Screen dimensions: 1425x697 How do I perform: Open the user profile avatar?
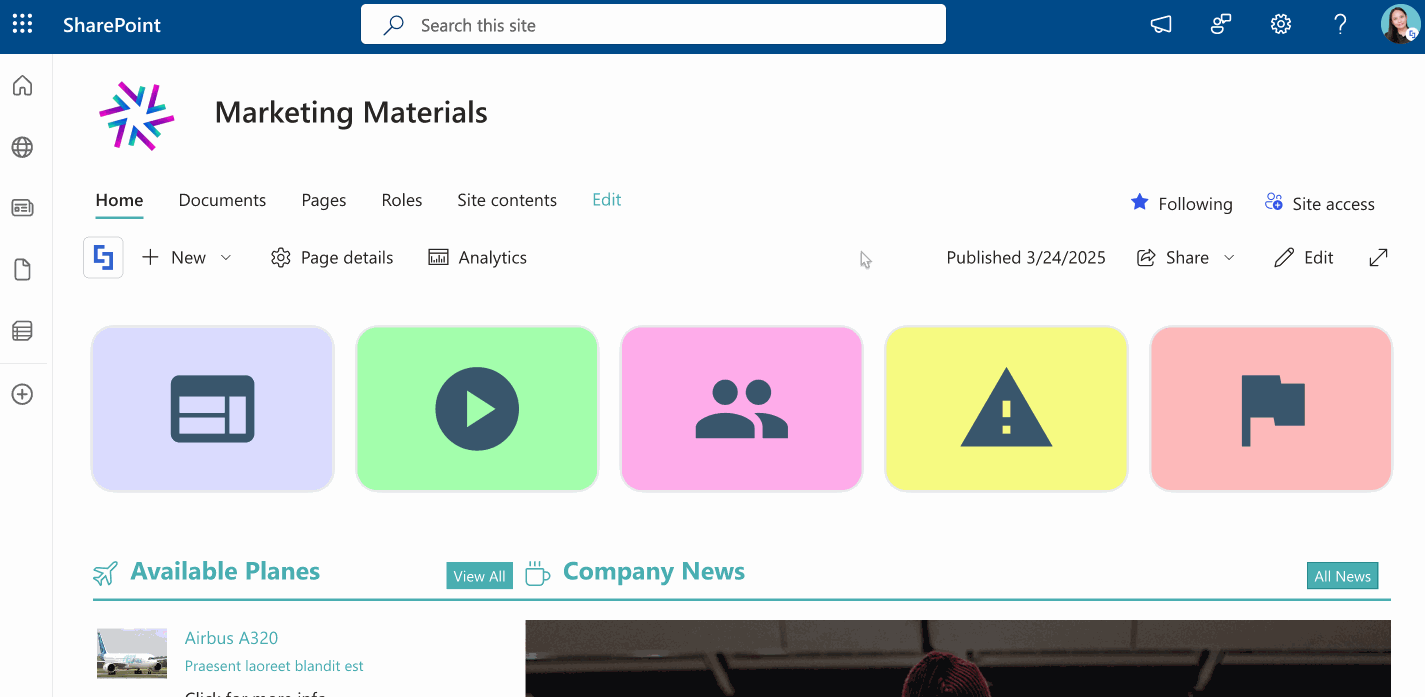tap(1400, 25)
